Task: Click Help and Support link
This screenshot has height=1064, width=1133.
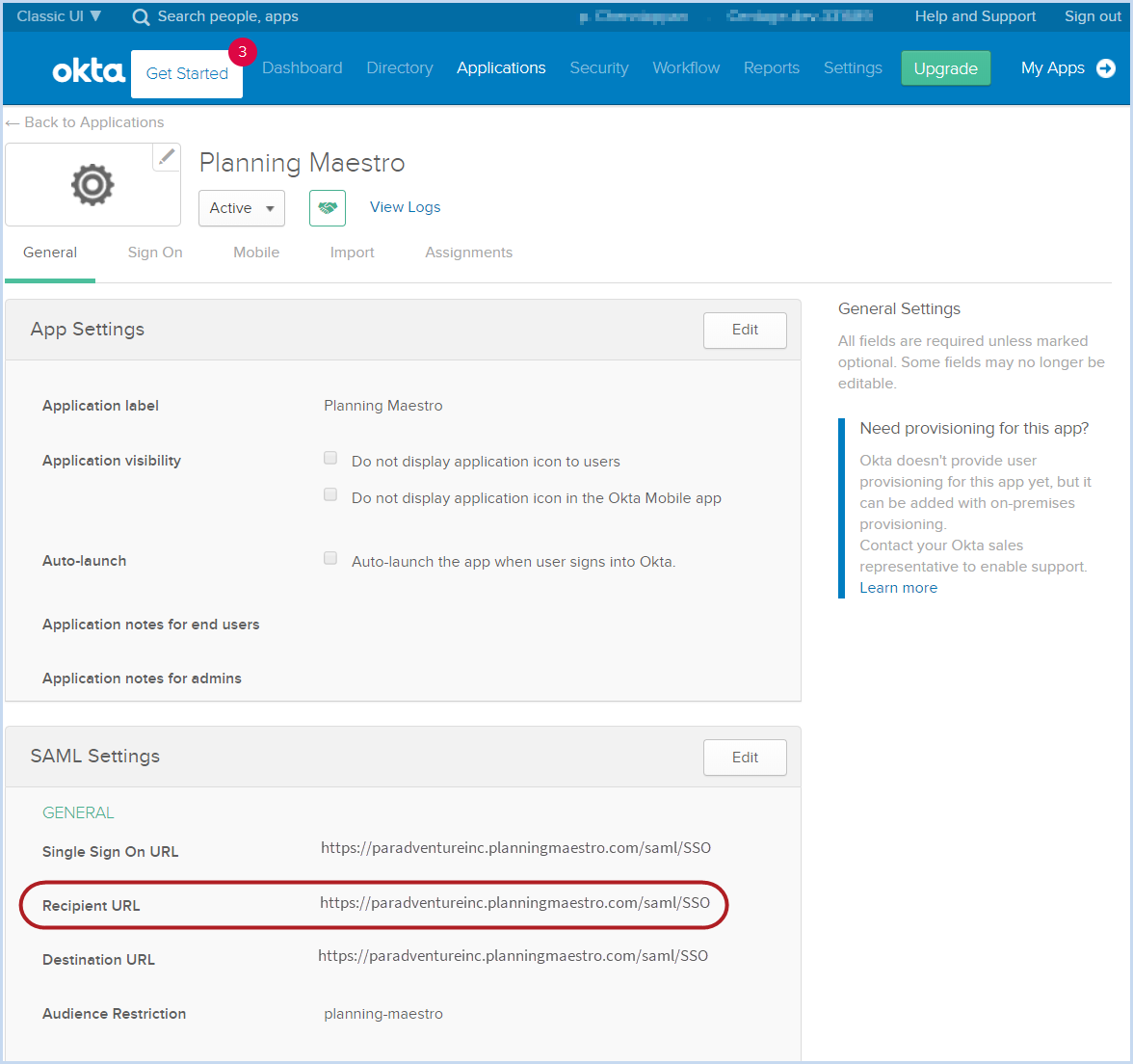Action: (975, 15)
